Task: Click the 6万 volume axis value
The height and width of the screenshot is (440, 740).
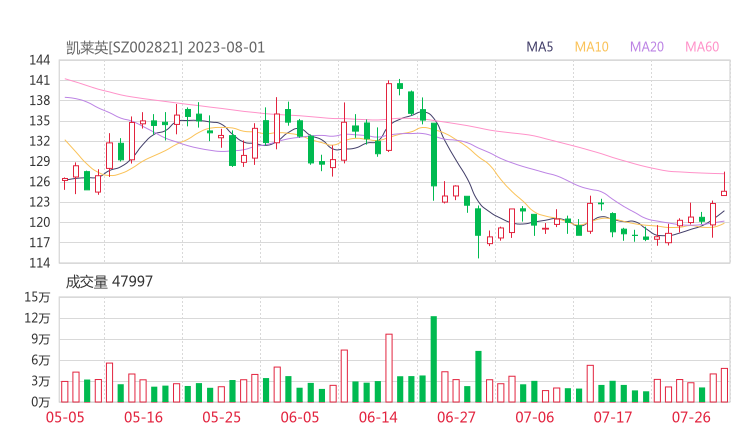Action: (41, 360)
